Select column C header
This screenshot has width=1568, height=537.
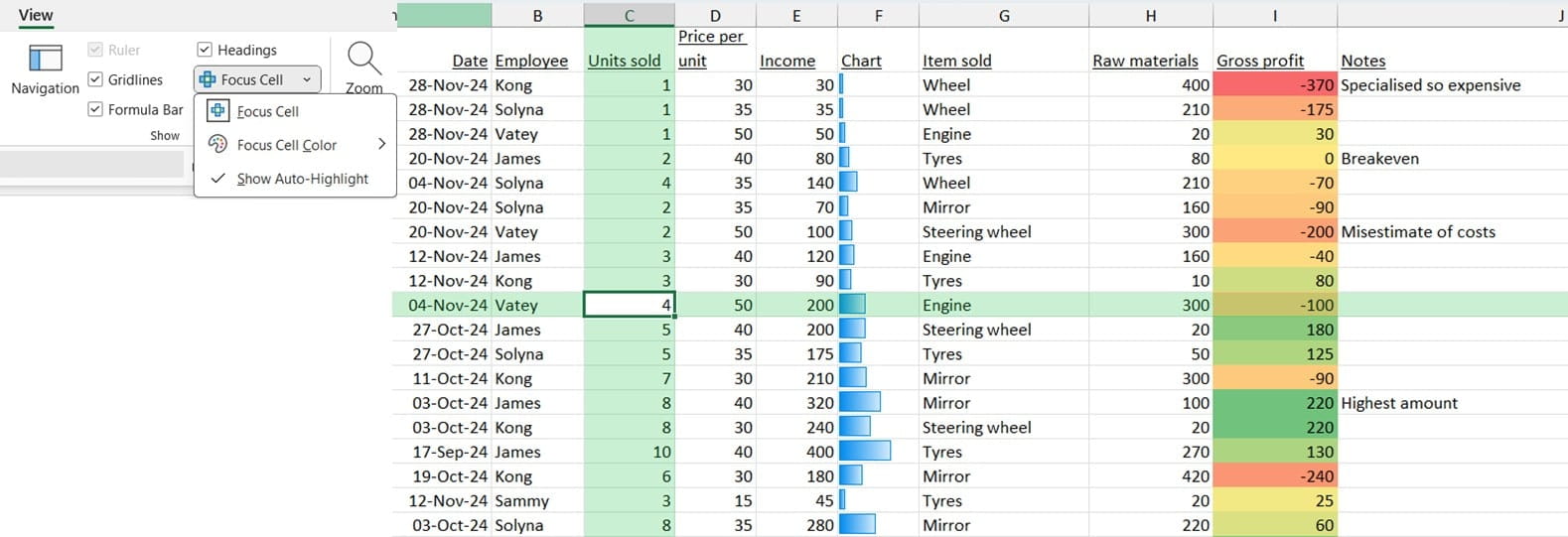629,15
